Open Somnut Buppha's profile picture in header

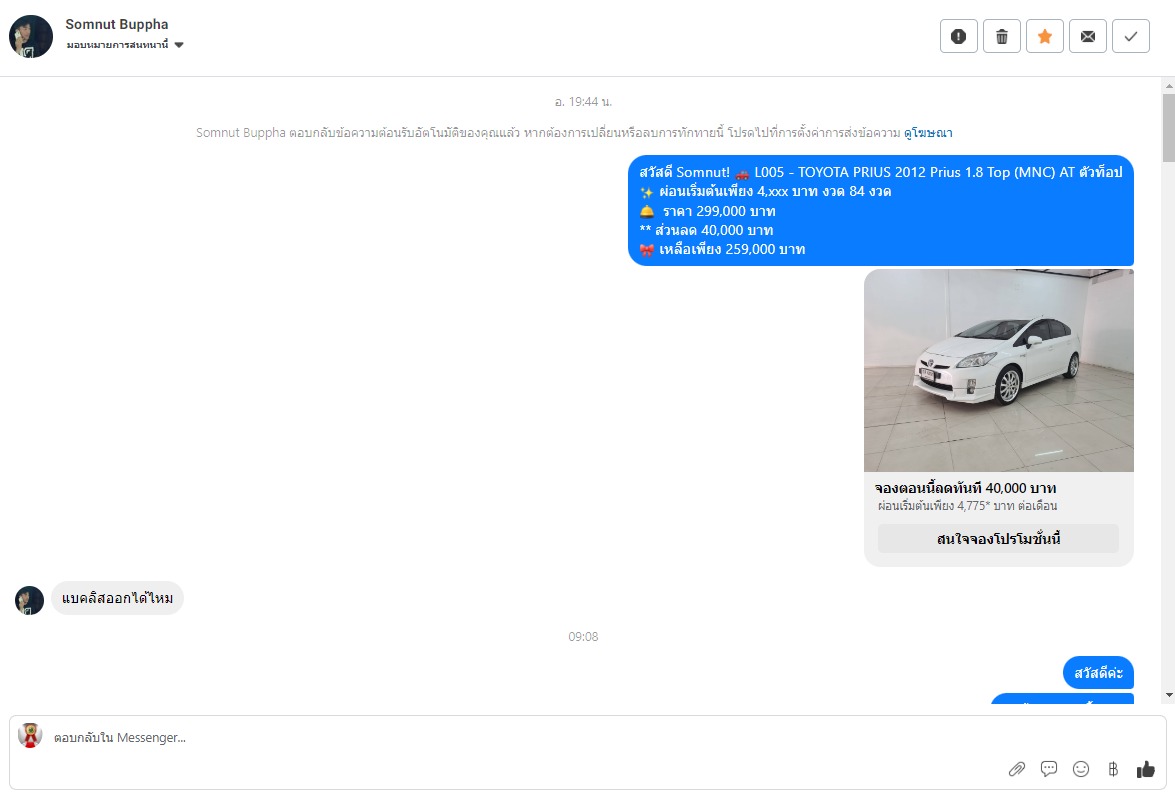(31, 36)
